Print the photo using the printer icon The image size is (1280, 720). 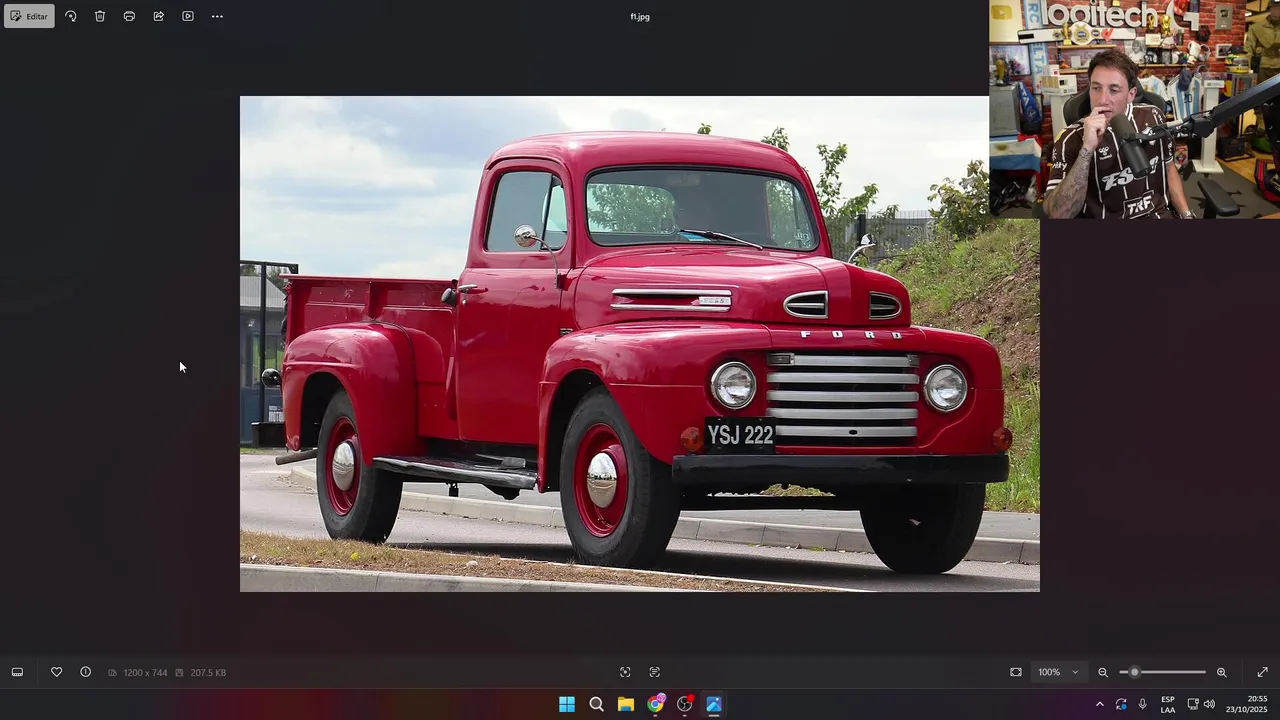point(129,16)
